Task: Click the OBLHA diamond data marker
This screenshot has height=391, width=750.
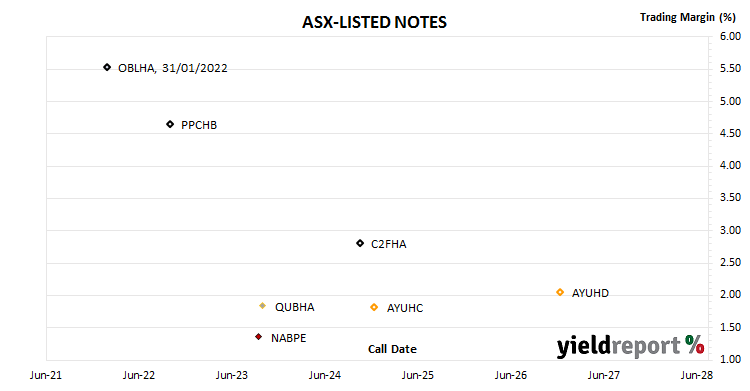Action: click(107, 67)
